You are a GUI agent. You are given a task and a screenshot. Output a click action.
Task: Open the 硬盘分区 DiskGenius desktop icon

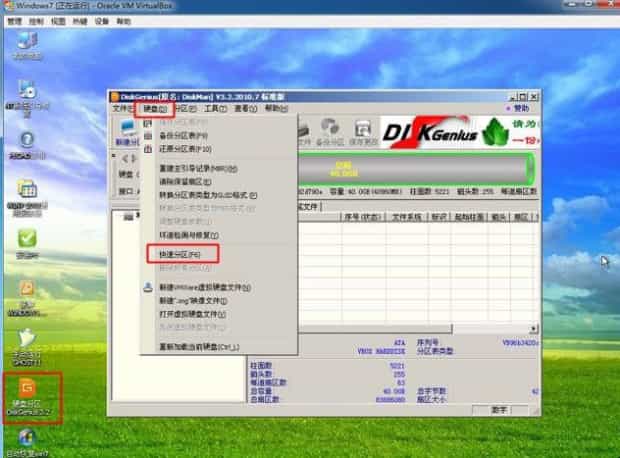[28, 397]
